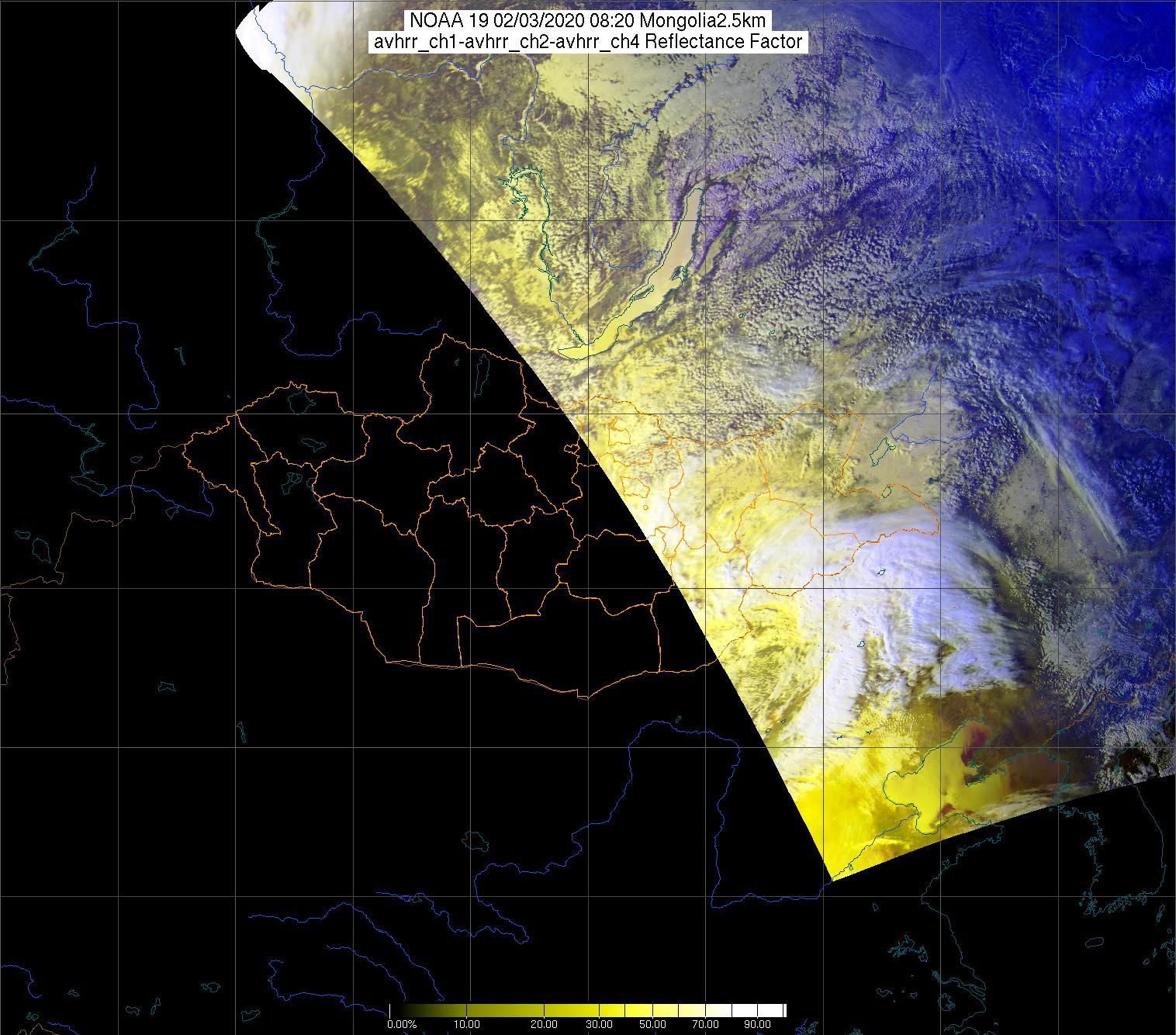Click the title text 'NOAA 19 02/03/2020 08:20 Mongolia2.5km'
1176x1035 pixels.
click(x=589, y=20)
